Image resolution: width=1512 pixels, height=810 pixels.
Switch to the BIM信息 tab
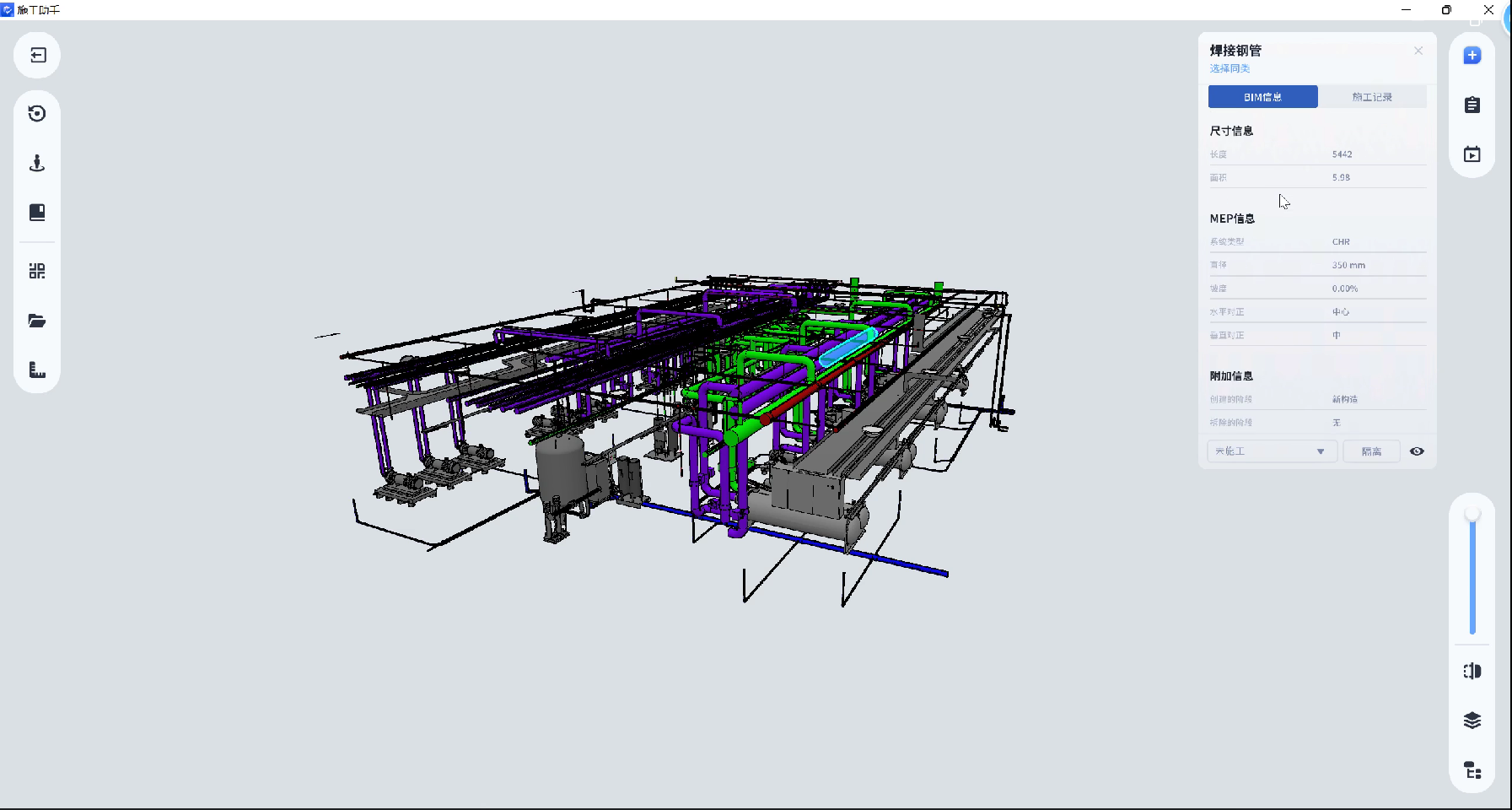[1262, 96]
